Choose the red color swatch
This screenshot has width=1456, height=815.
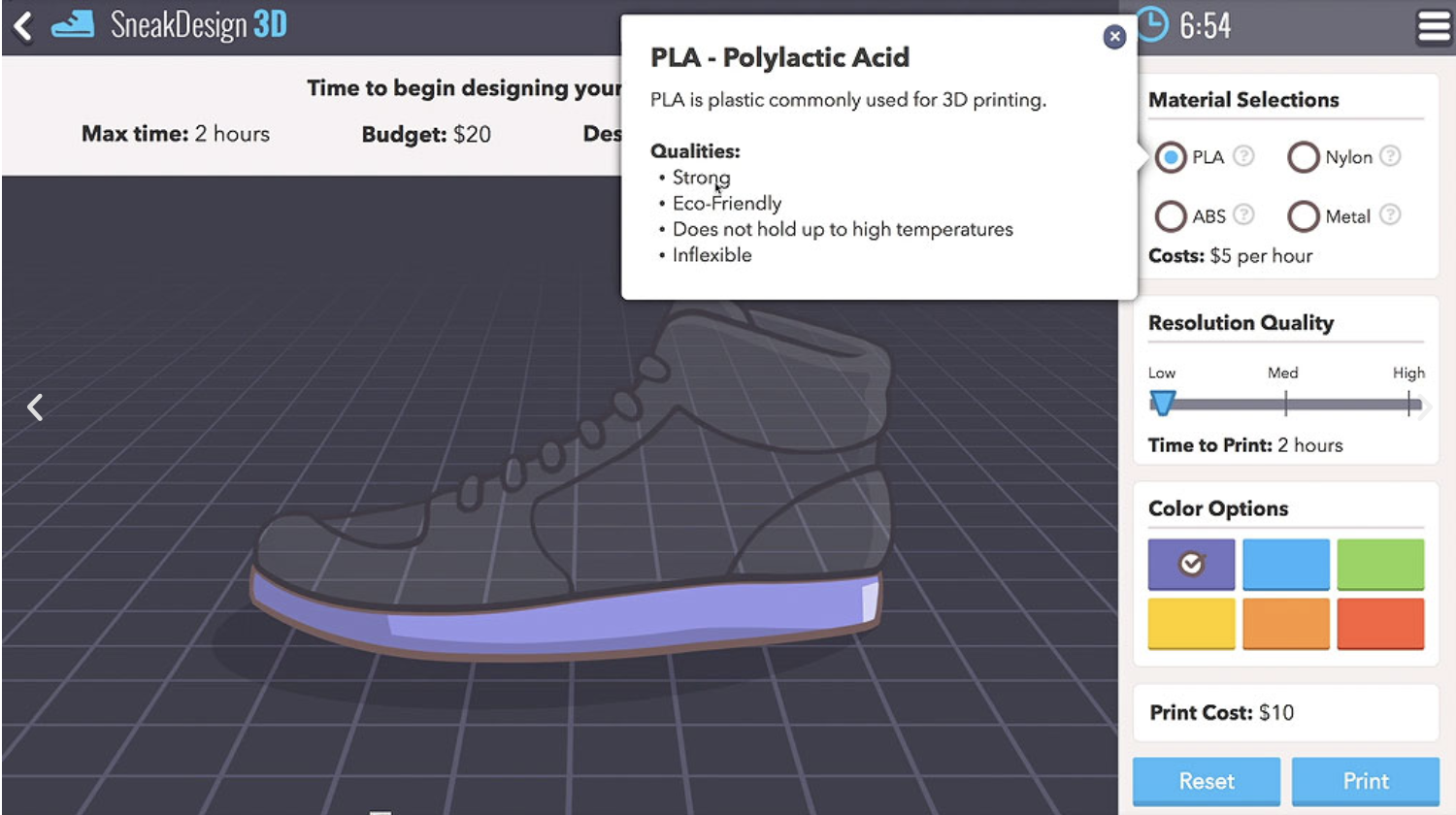click(1380, 623)
